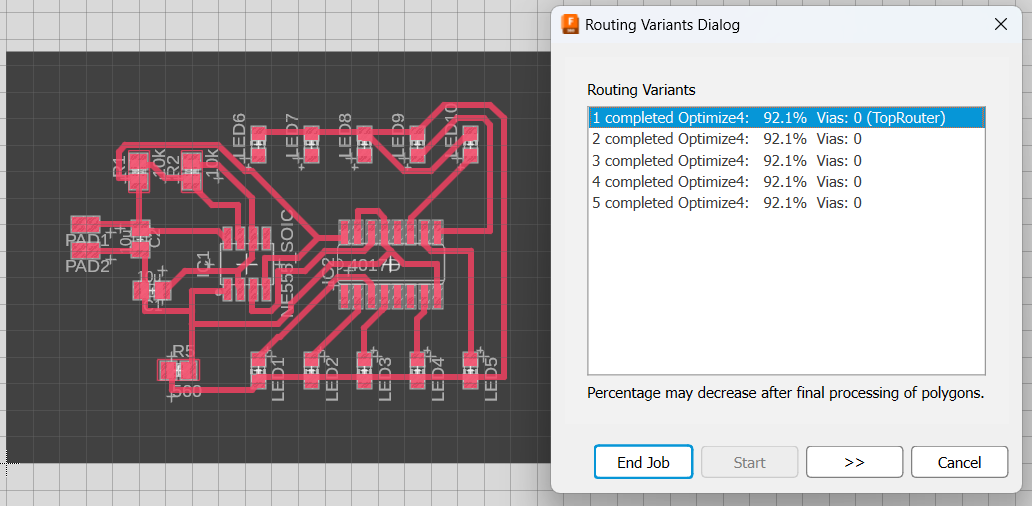Pick routing variant 4 in the list
The height and width of the screenshot is (506, 1032).
(x=726, y=182)
